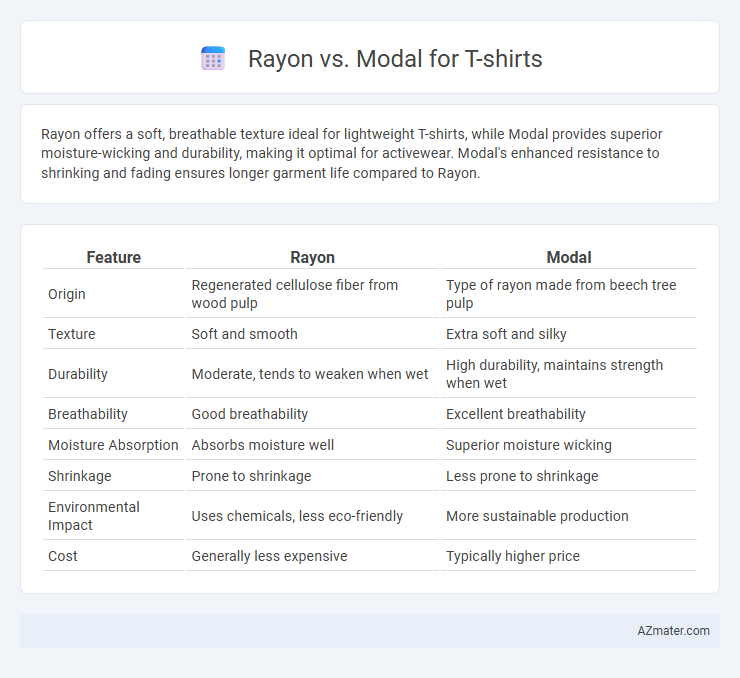The height and width of the screenshot is (678, 740).
Task: Select the 'Extra soft and silky' cell
Action: [569, 334]
